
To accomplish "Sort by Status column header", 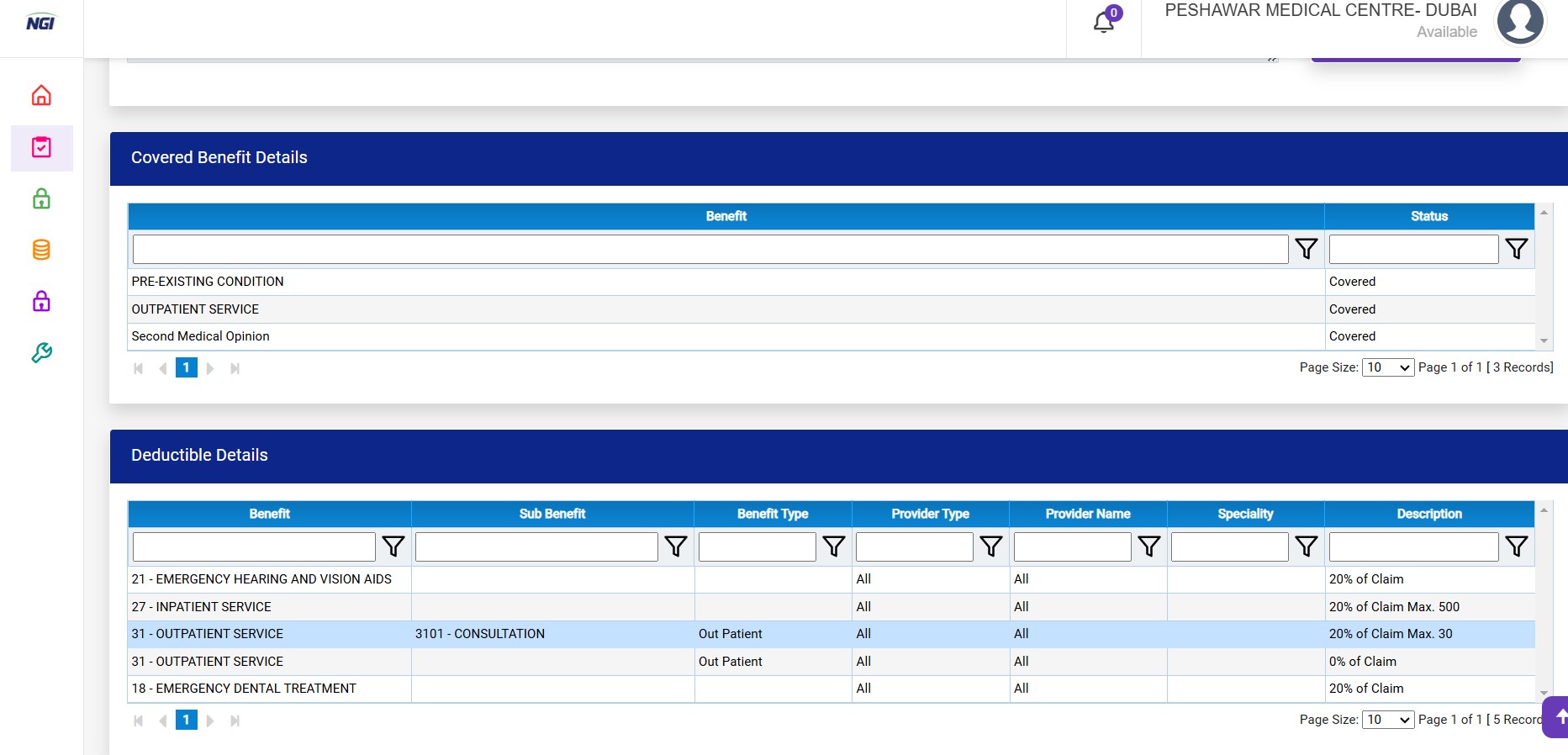I will [1428, 216].
